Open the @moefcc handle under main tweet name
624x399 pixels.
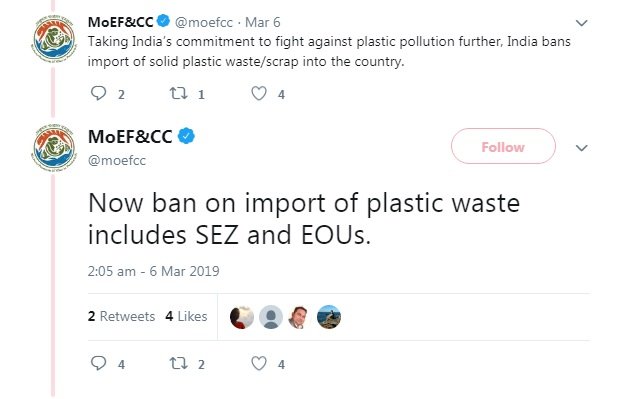[x=117, y=161]
